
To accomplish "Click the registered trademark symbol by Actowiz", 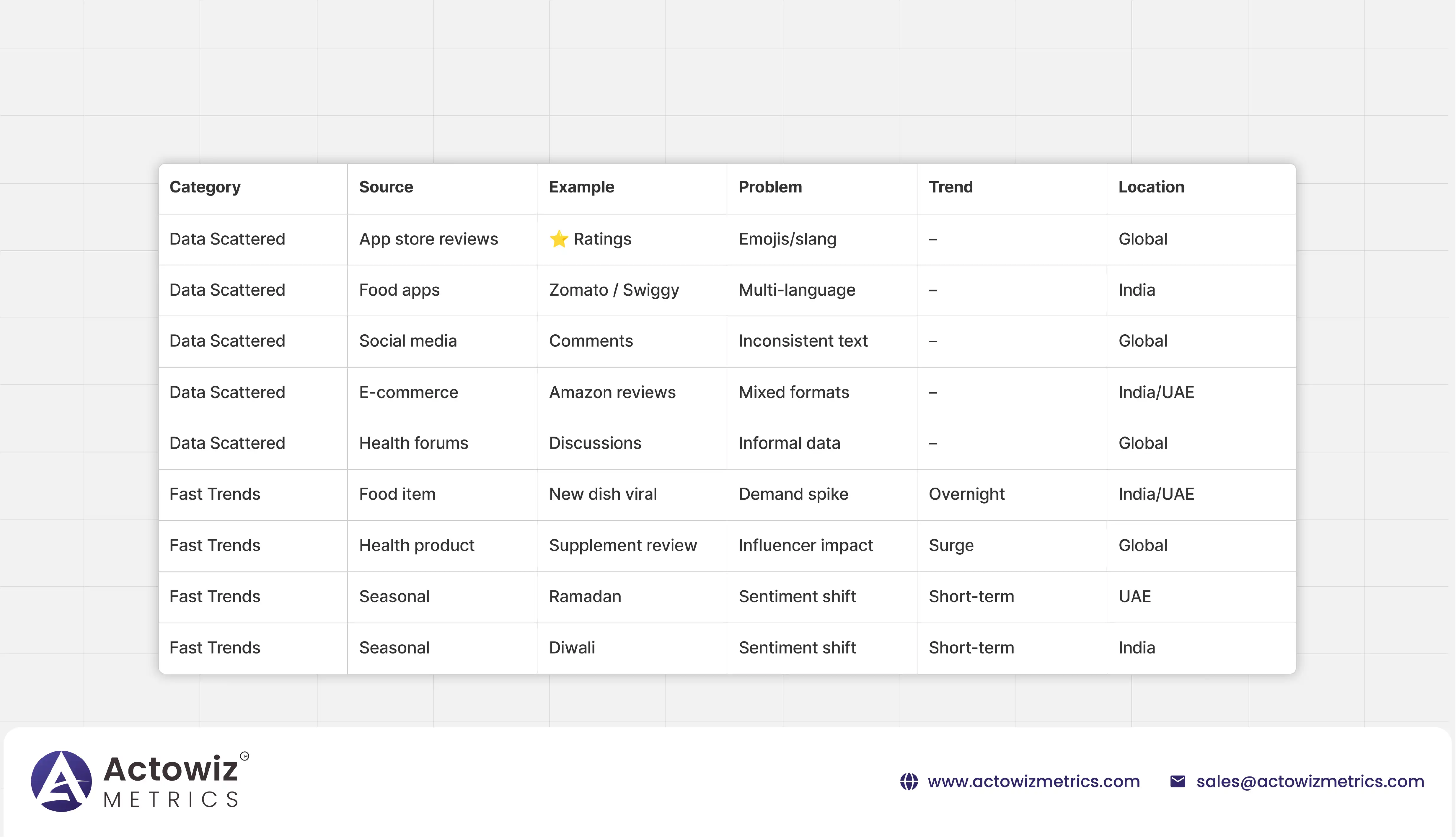I will click(245, 756).
